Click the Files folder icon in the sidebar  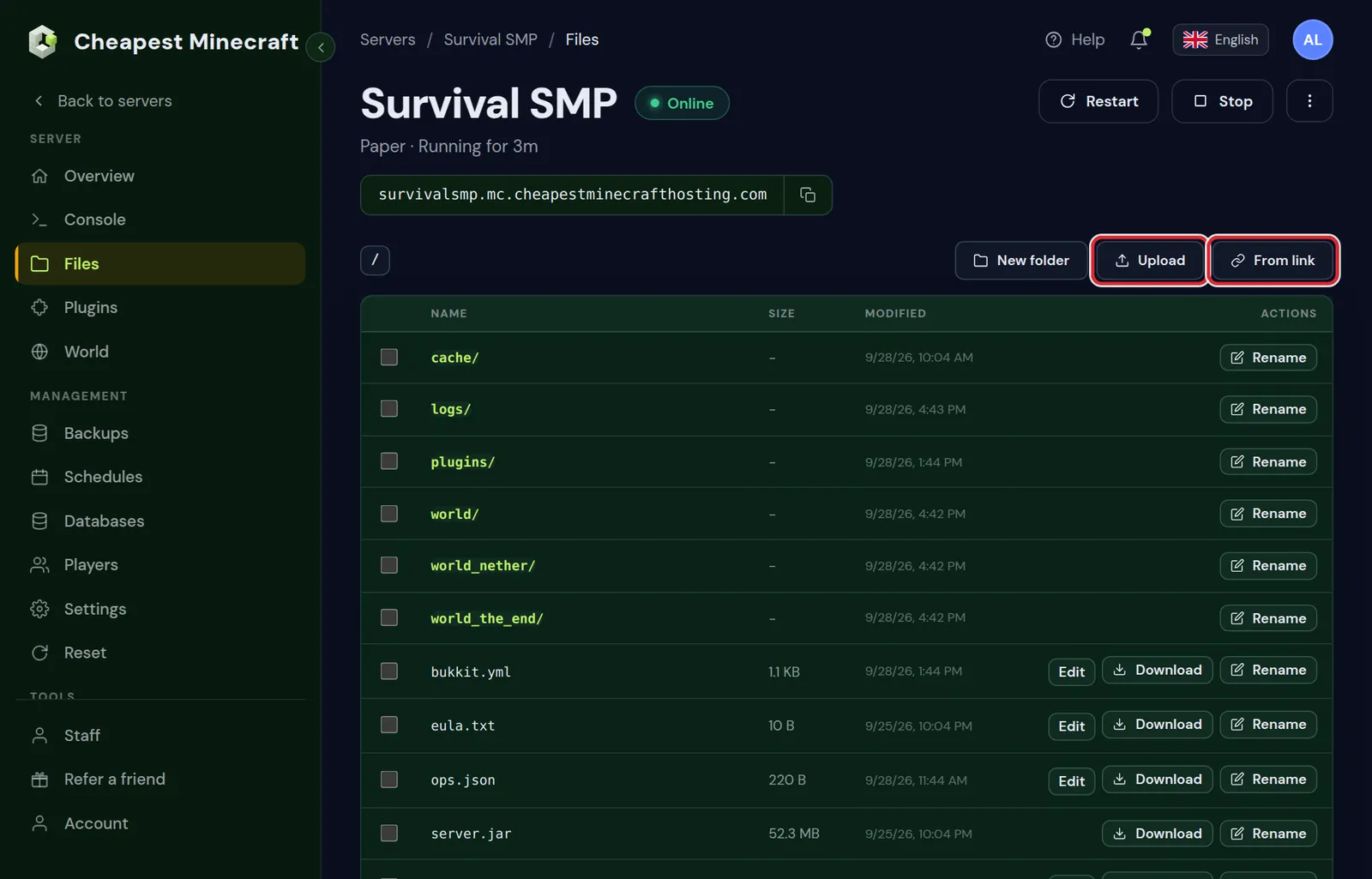(x=39, y=263)
